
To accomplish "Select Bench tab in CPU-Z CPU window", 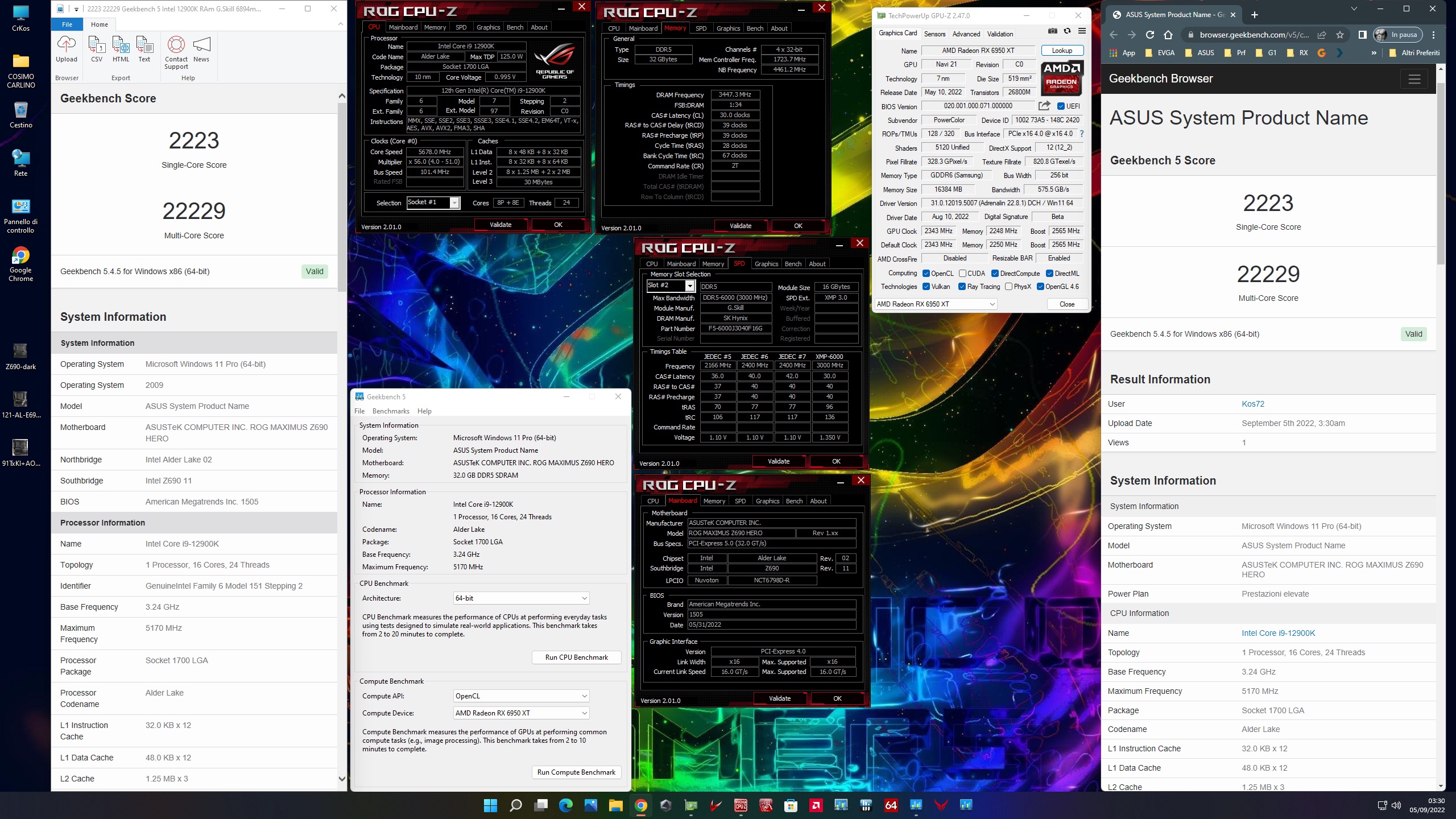I will 515,27.
